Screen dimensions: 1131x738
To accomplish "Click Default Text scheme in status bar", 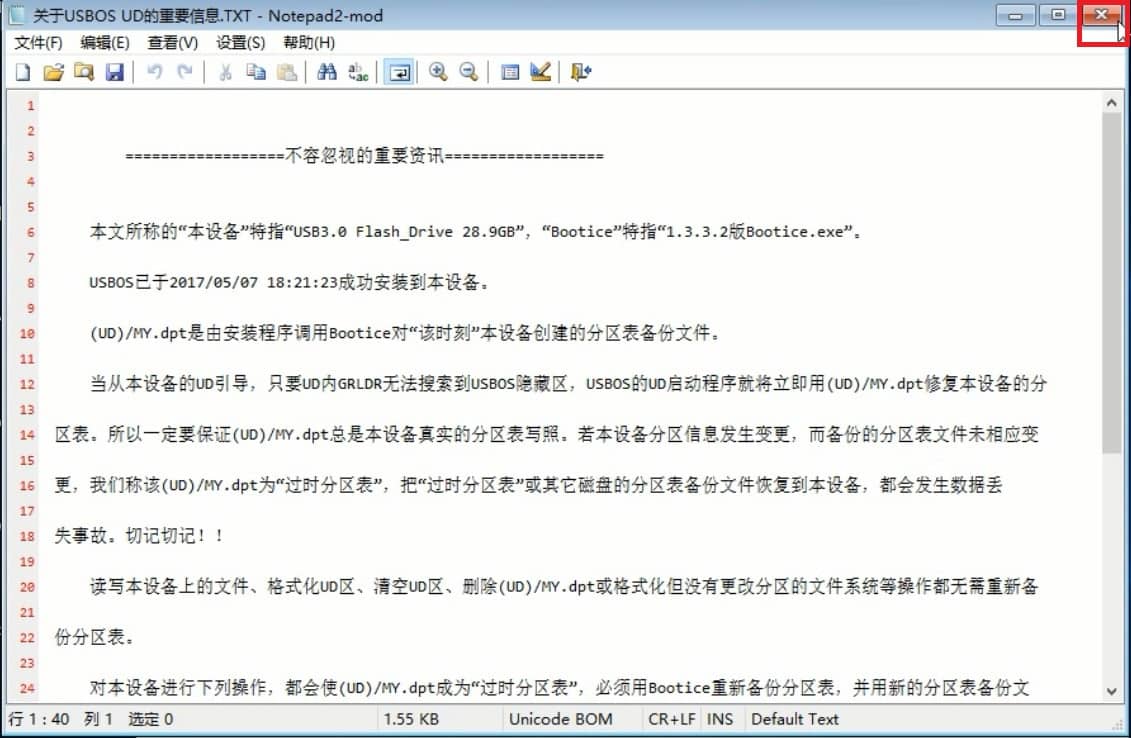I will pyautogui.click(x=795, y=719).
